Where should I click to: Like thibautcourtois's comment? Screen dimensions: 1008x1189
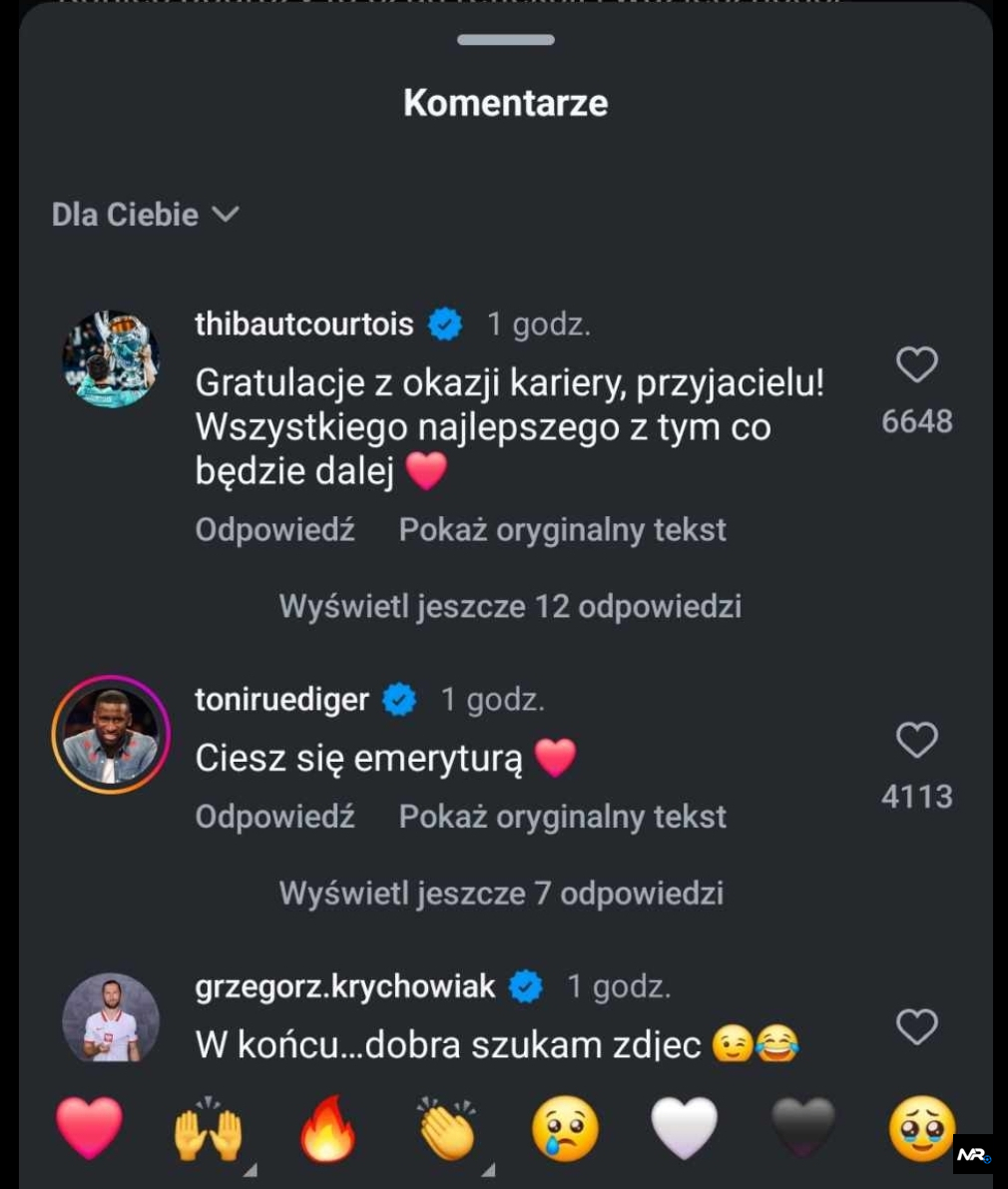[916, 365]
